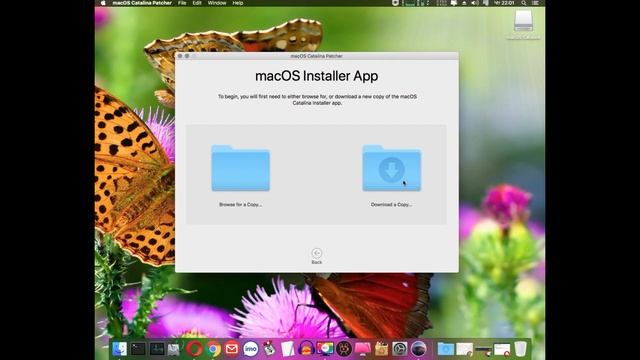Open the red mail app in the Dock
Viewport: 640px width, 360px height.
(x=232, y=349)
